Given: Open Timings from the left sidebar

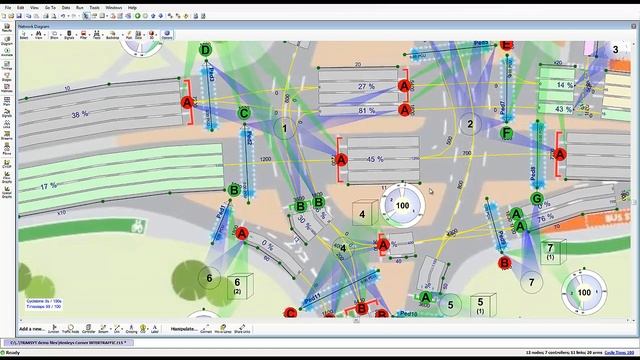Looking at the screenshot, I should tap(7, 64).
